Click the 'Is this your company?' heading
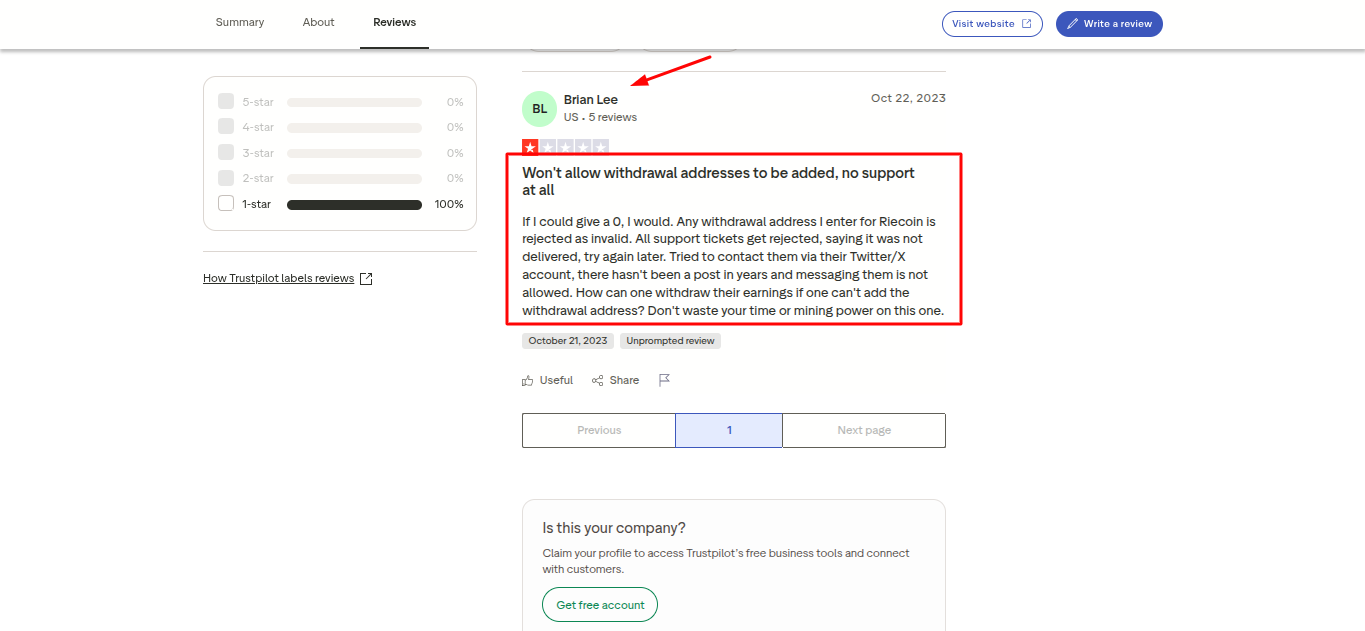Viewport: 1365px width, 631px height. 614,528
